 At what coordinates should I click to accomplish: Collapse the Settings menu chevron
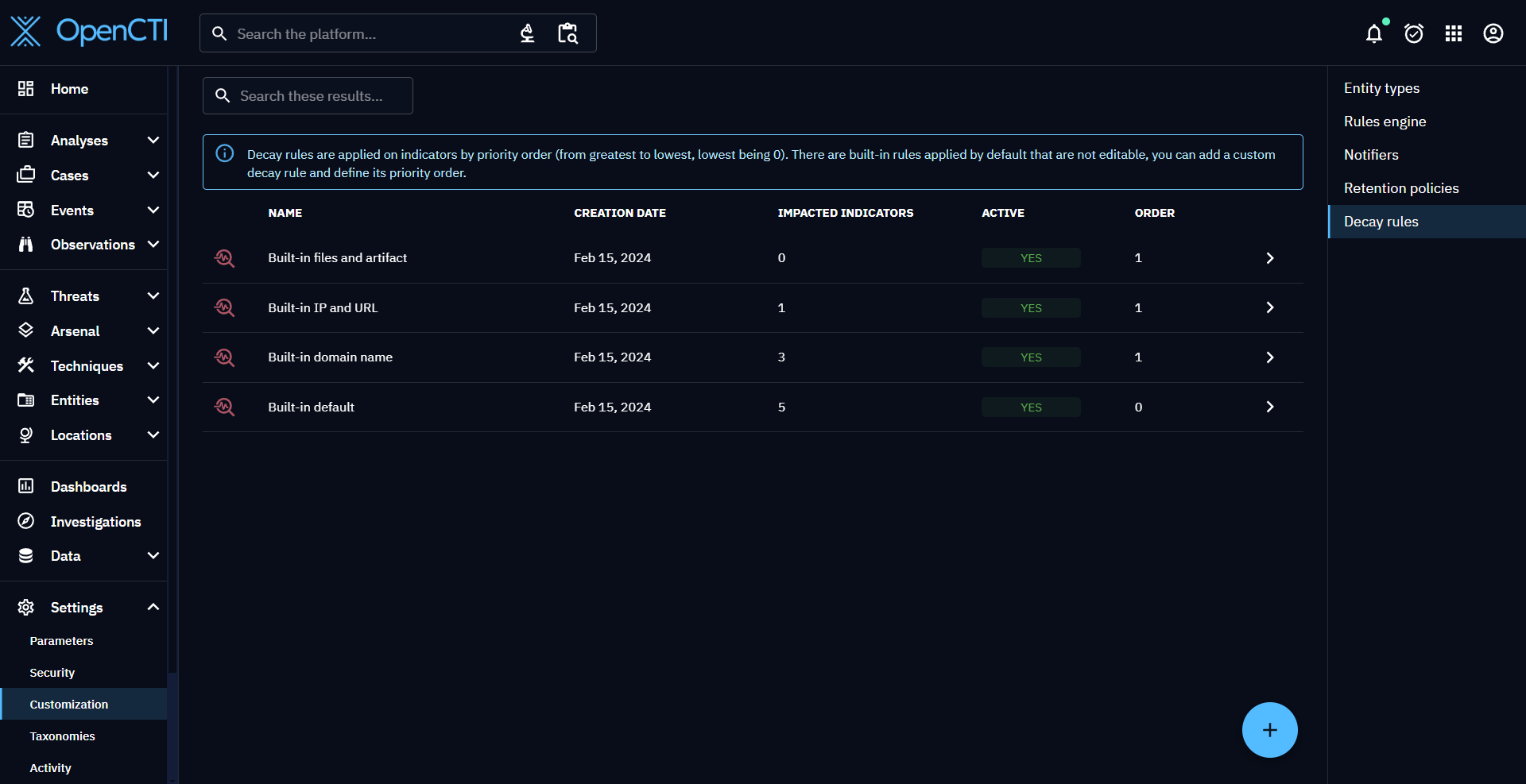(153, 608)
